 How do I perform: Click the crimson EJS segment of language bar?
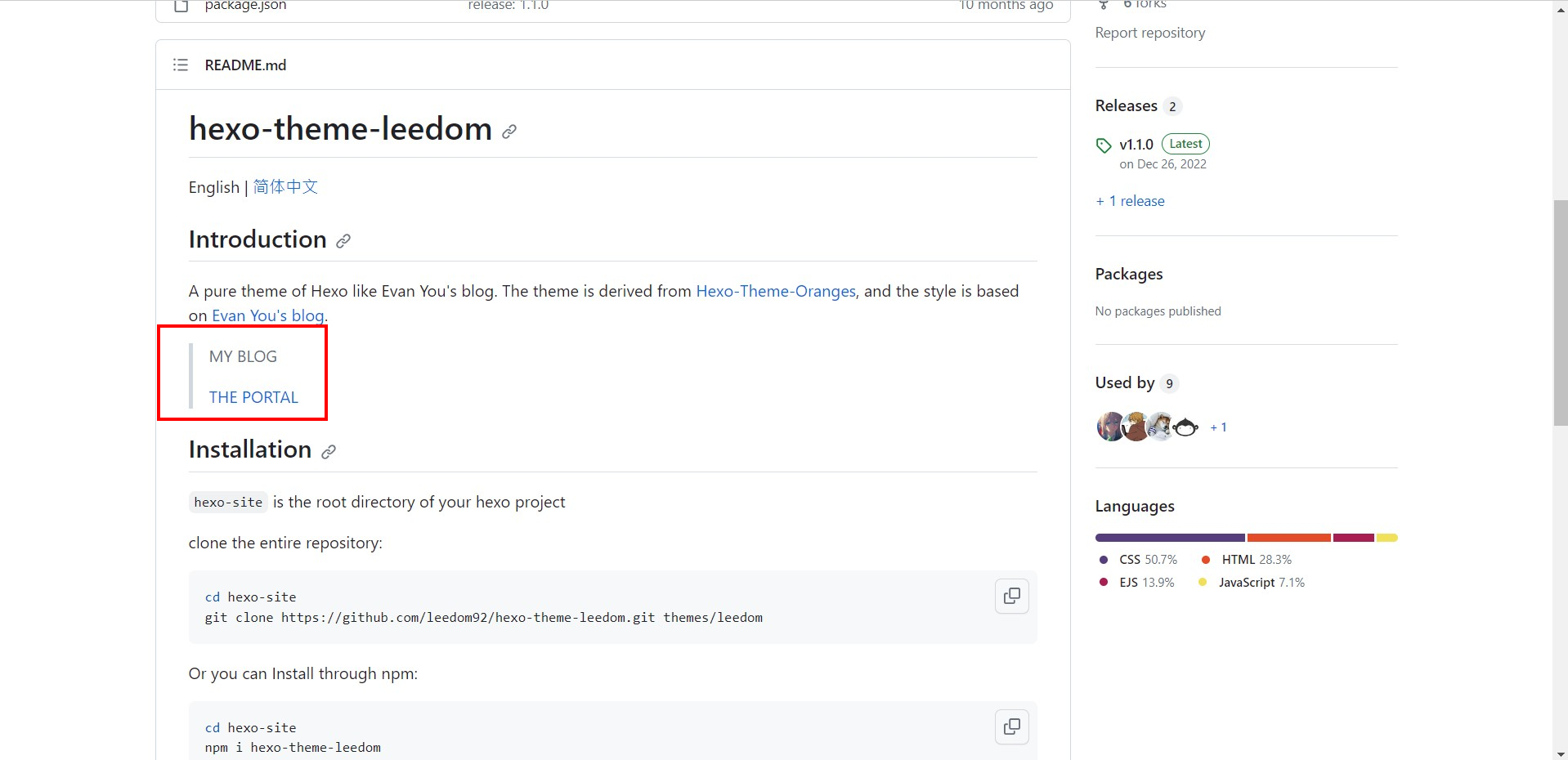[1354, 538]
